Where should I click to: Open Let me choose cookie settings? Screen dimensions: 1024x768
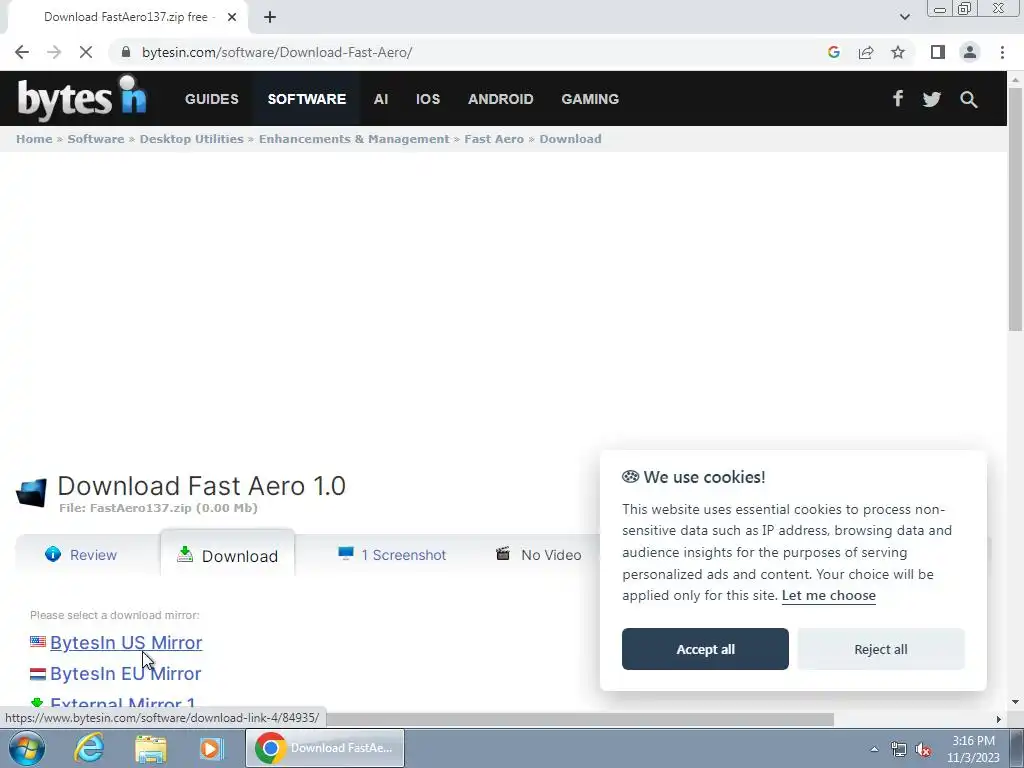click(829, 596)
